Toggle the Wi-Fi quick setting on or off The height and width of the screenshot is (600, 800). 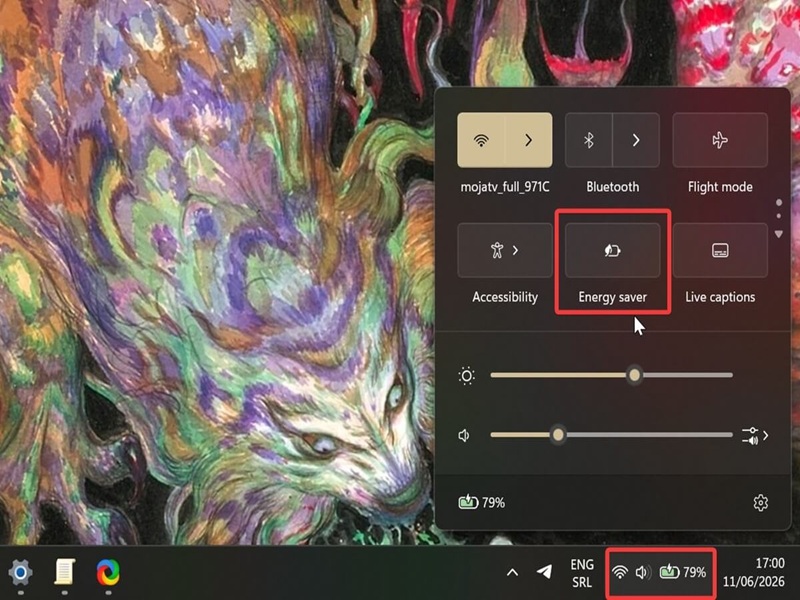pos(481,140)
